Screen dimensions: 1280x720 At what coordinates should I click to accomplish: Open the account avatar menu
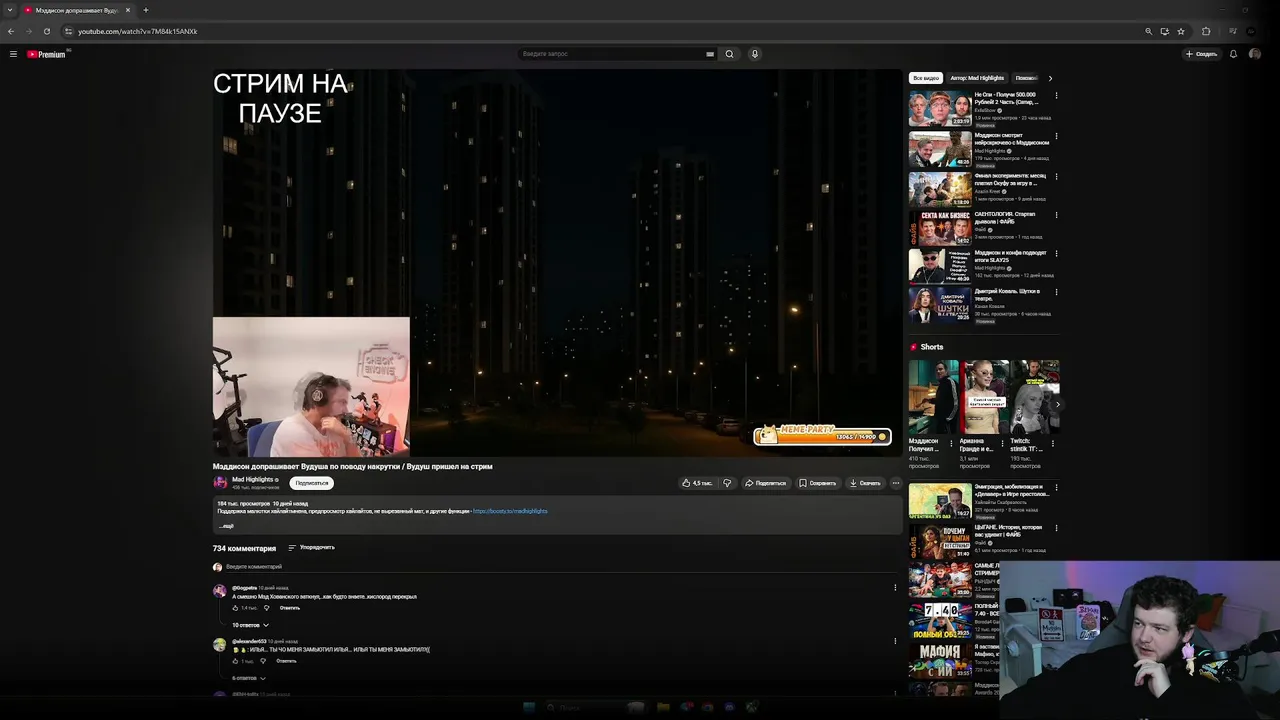tap(1255, 54)
